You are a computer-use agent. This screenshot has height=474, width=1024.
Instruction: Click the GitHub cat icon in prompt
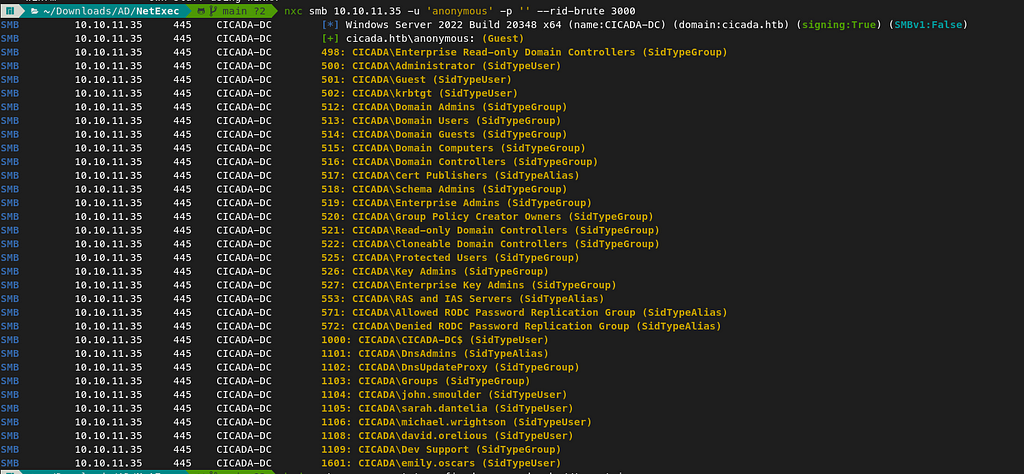pyautogui.click(x=201, y=11)
